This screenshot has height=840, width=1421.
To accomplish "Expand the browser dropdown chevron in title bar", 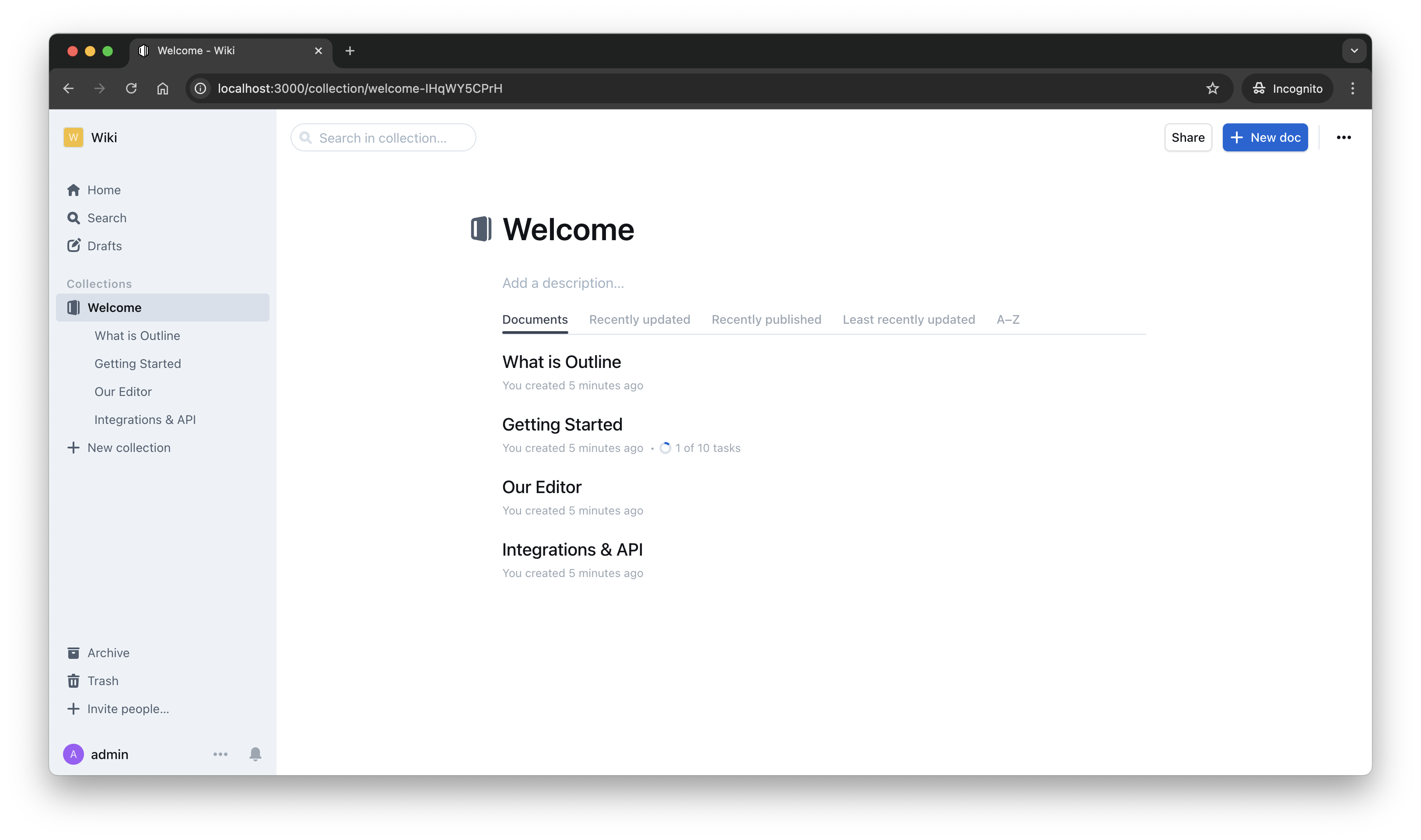I will [1354, 50].
